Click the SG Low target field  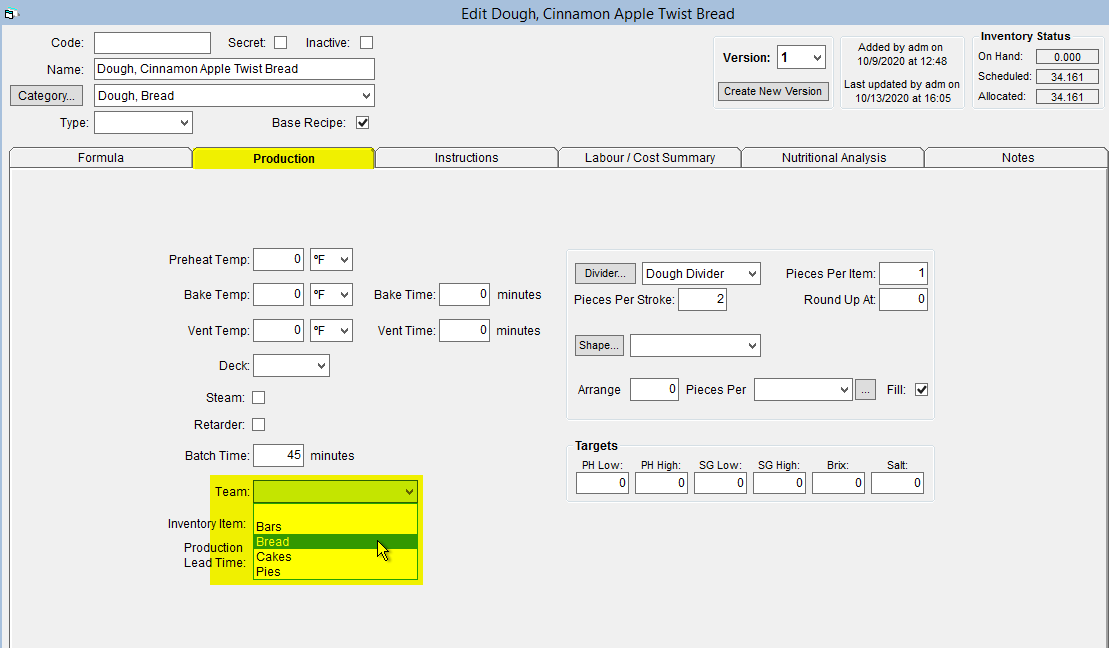(720, 483)
